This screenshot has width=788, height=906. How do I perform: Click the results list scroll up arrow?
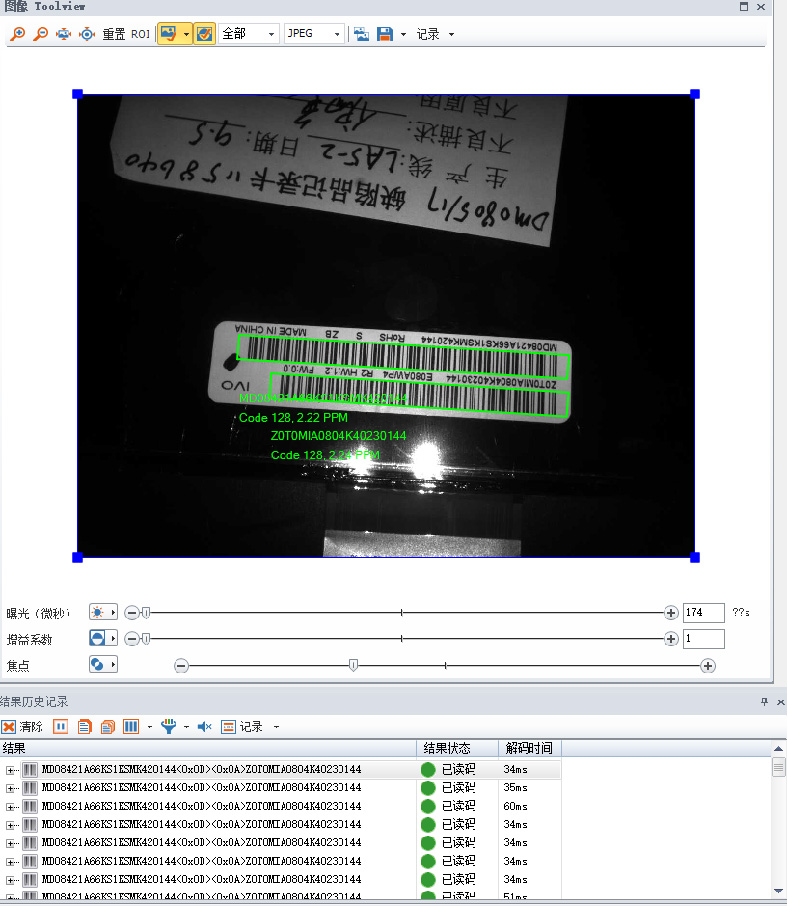tap(779, 749)
